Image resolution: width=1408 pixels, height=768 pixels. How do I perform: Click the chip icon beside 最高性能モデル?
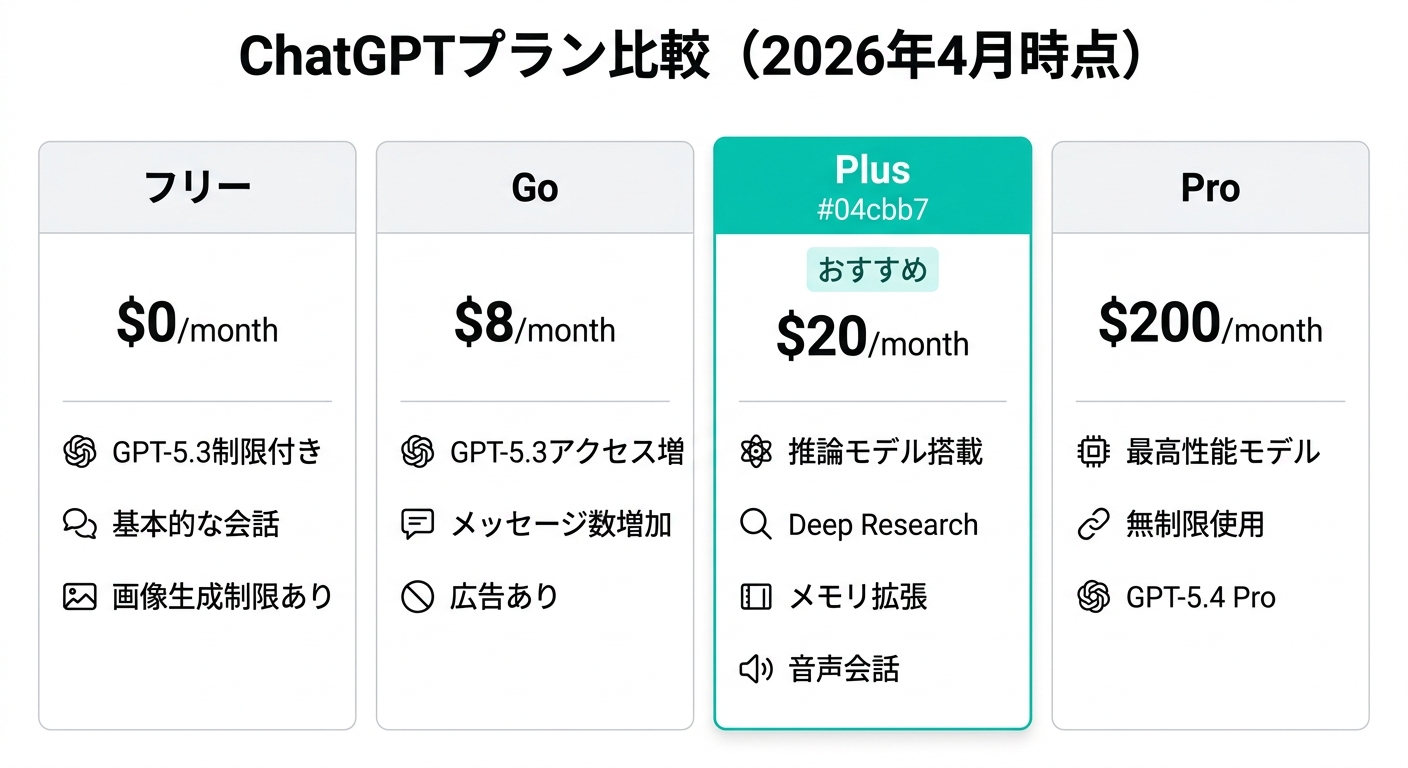[x=1093, y=452]
